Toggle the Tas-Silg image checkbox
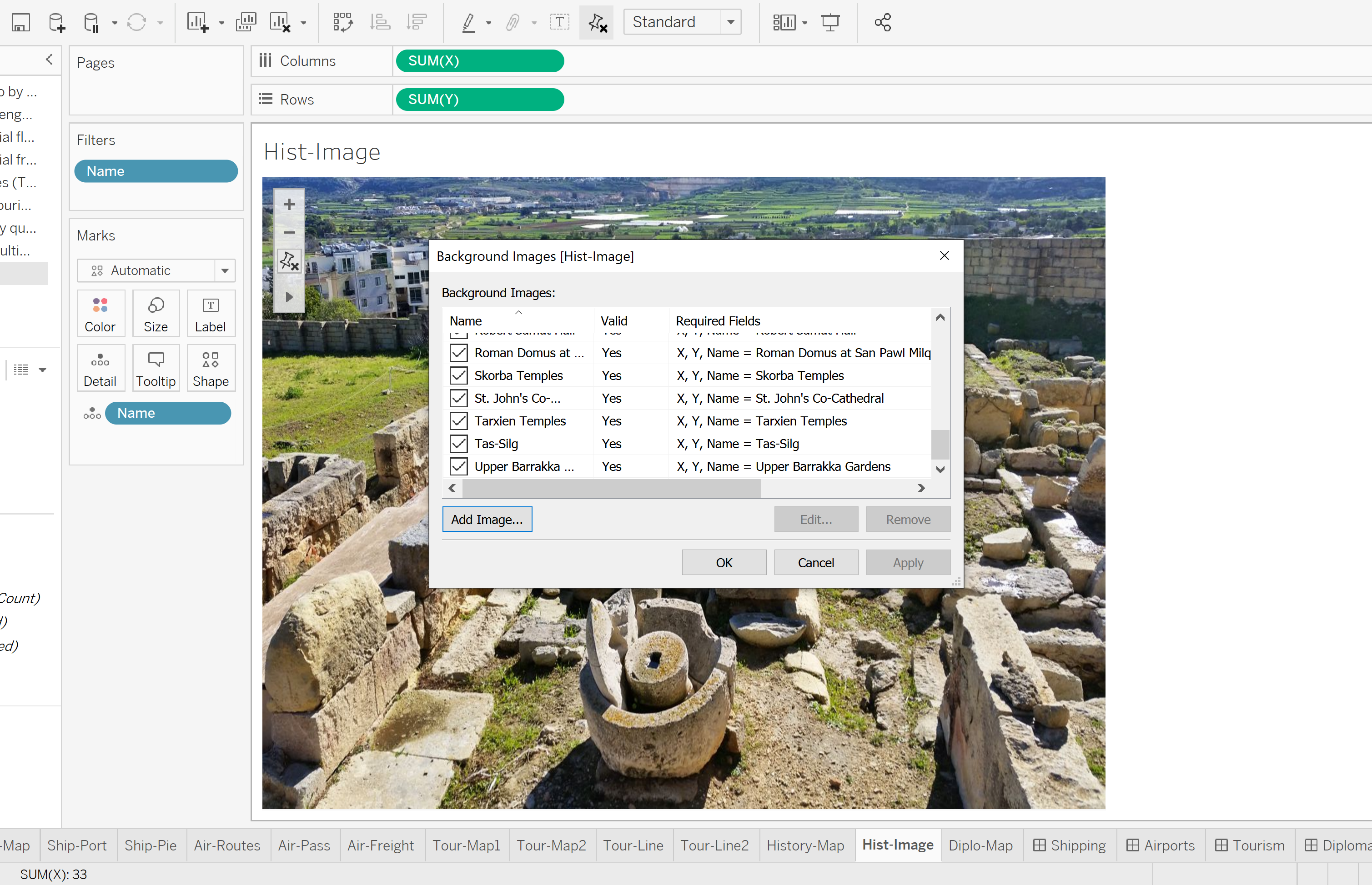This screenshot has height=885, width=1372. [458, 444]
